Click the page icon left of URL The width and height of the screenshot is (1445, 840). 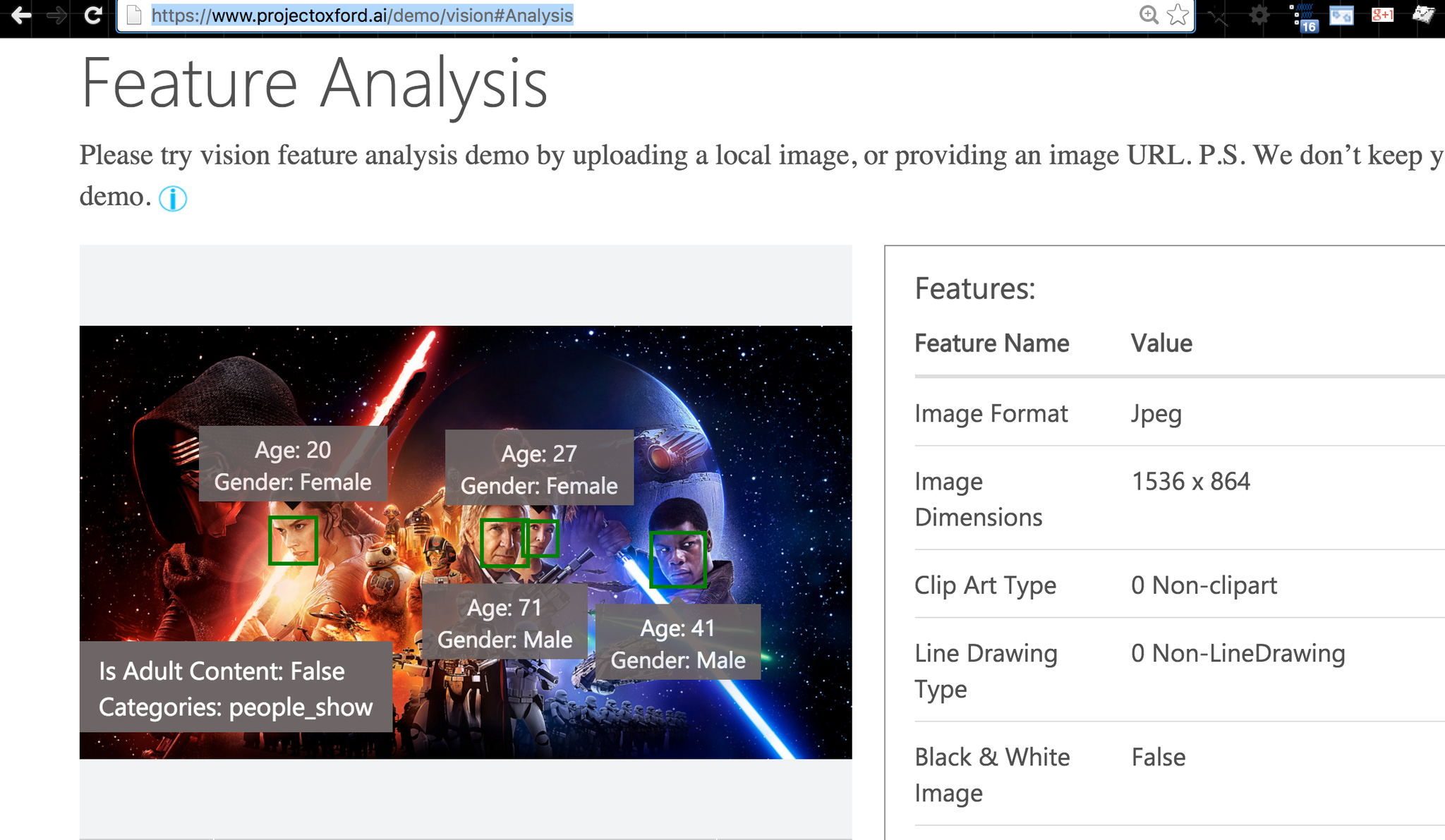coord(134,15)
